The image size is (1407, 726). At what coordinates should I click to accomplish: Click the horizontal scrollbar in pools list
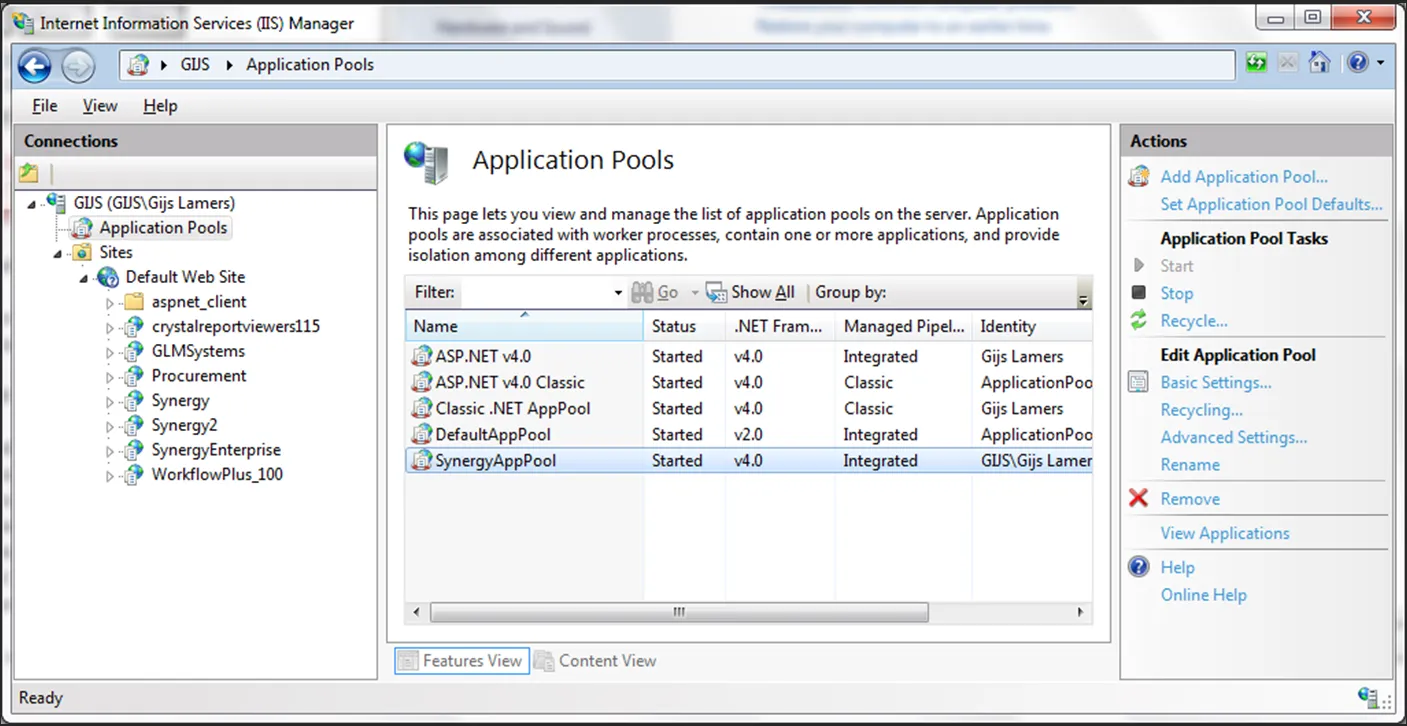[678, 612]
